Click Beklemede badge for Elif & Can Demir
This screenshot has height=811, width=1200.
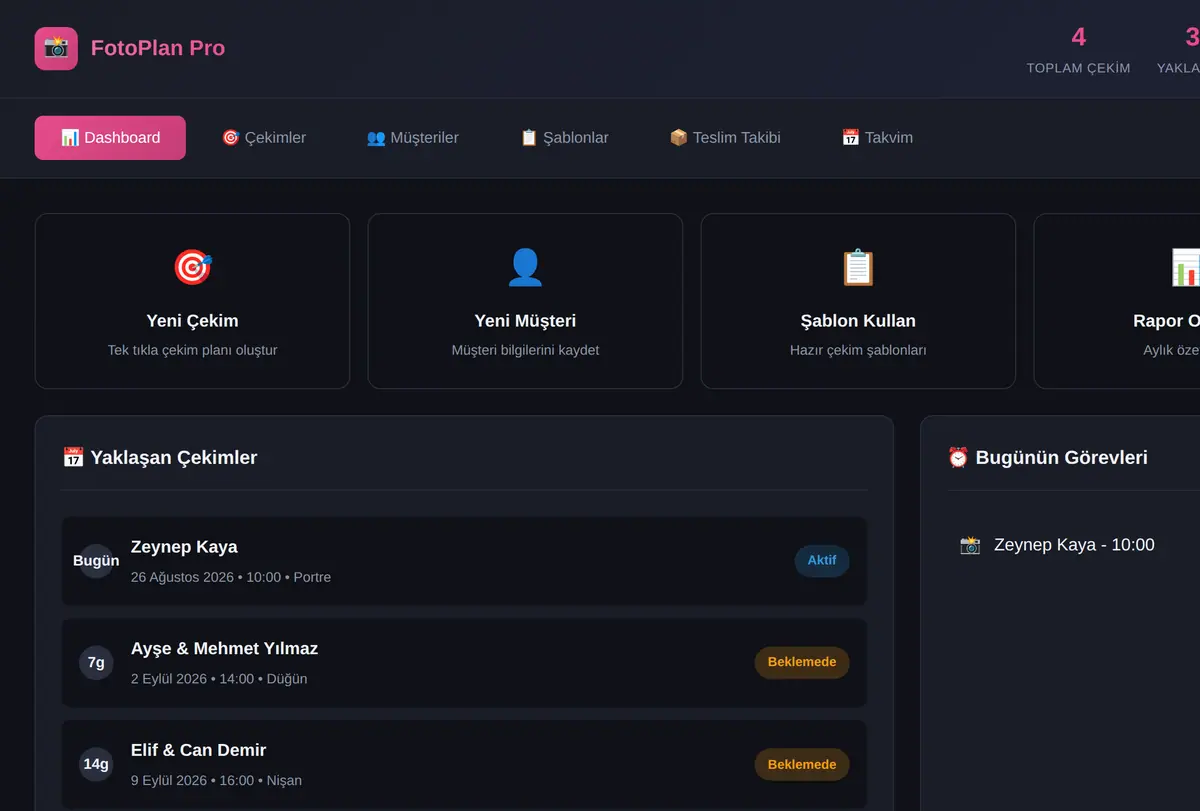802,764
